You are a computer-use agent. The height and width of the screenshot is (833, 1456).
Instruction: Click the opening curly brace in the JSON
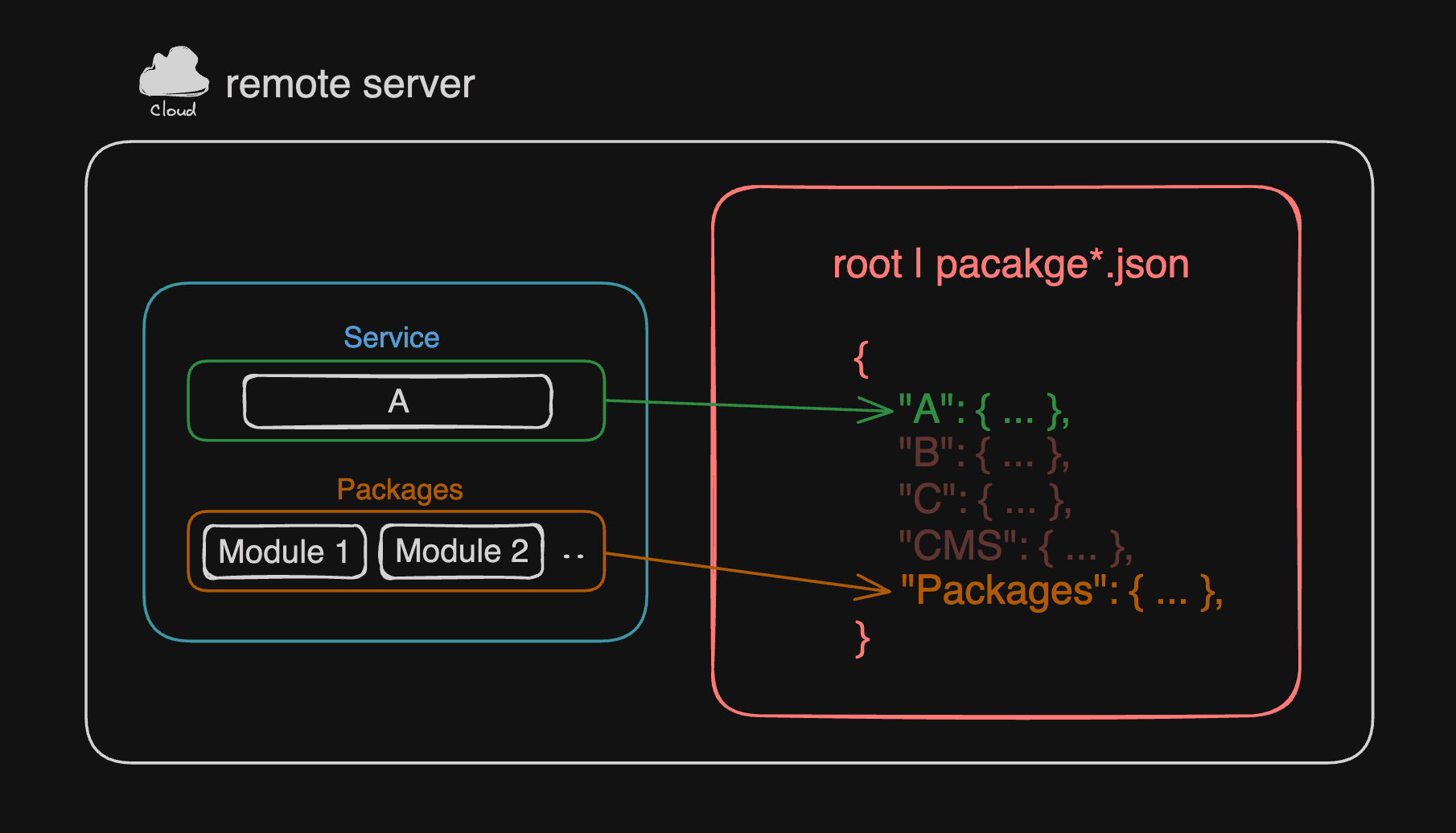tap(861, 359)
